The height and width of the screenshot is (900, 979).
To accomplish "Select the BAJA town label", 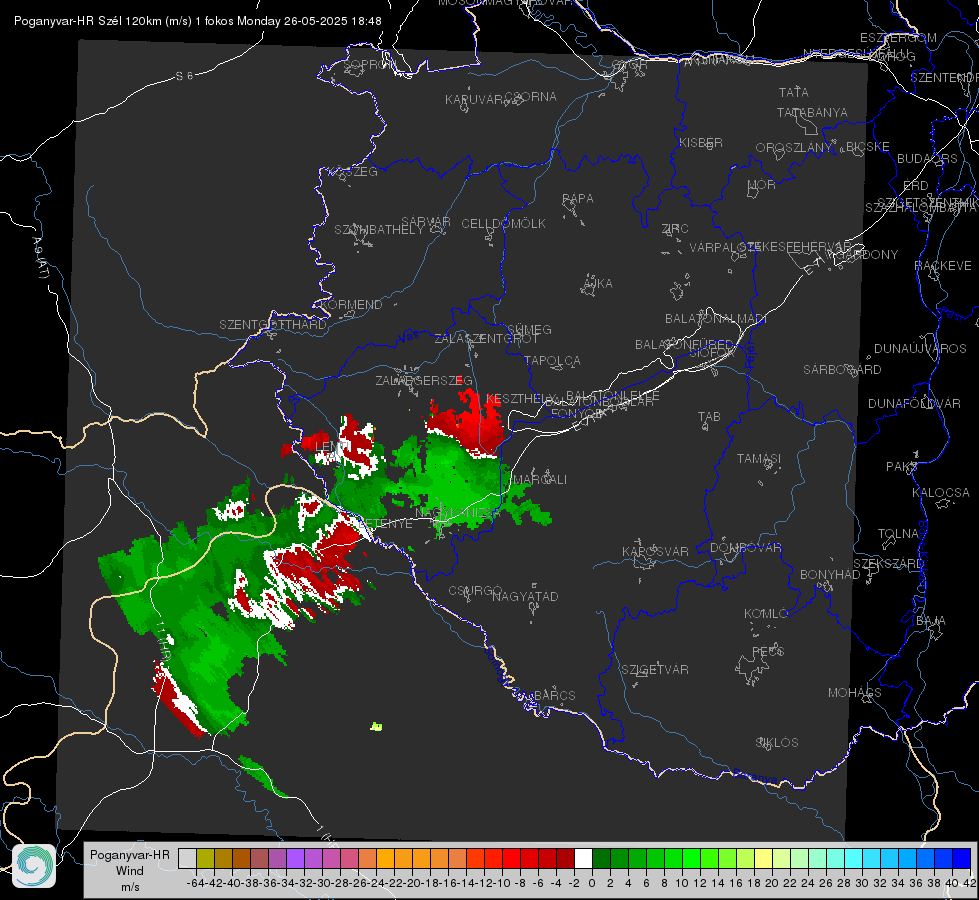I will click(x=931, y=621).
